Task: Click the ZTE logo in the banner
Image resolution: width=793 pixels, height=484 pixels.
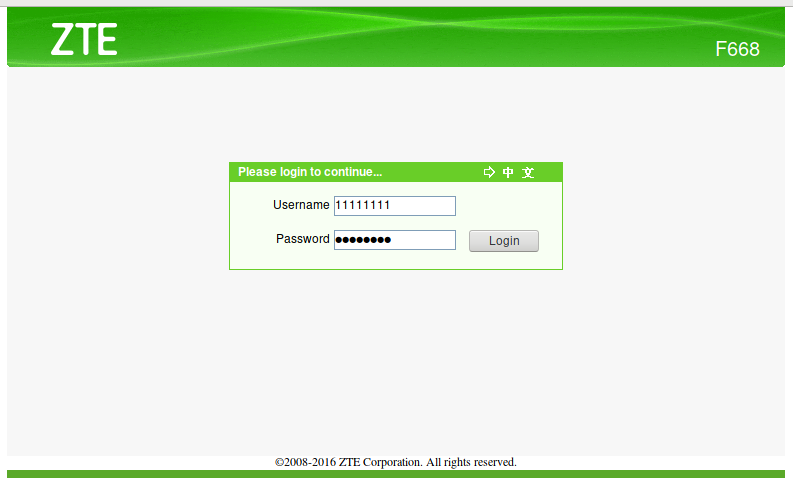Action: [x=84, y=39]
